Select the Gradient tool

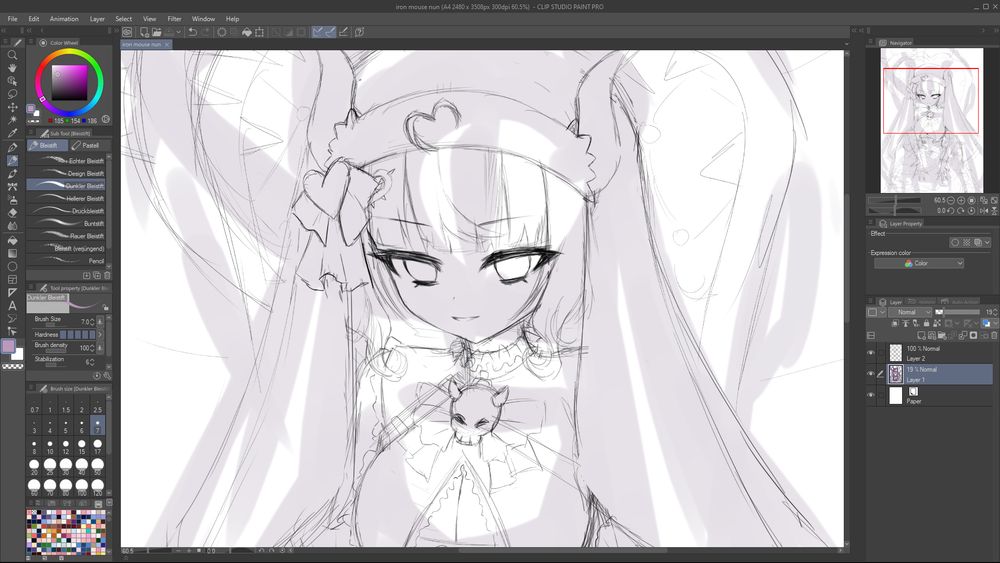[x=12, y=254]
